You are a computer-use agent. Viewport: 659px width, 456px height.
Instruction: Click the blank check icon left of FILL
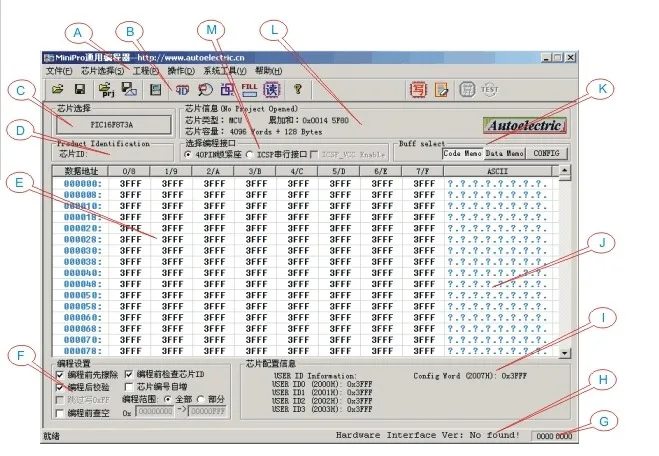pos(227,89)
